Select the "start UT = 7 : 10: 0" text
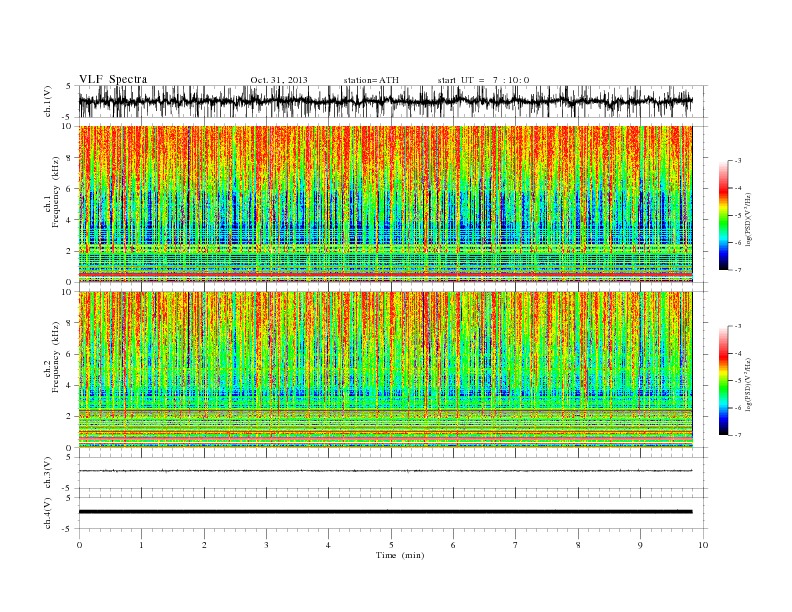Screen dimensions: 792x612 click(x=483, y=80)
